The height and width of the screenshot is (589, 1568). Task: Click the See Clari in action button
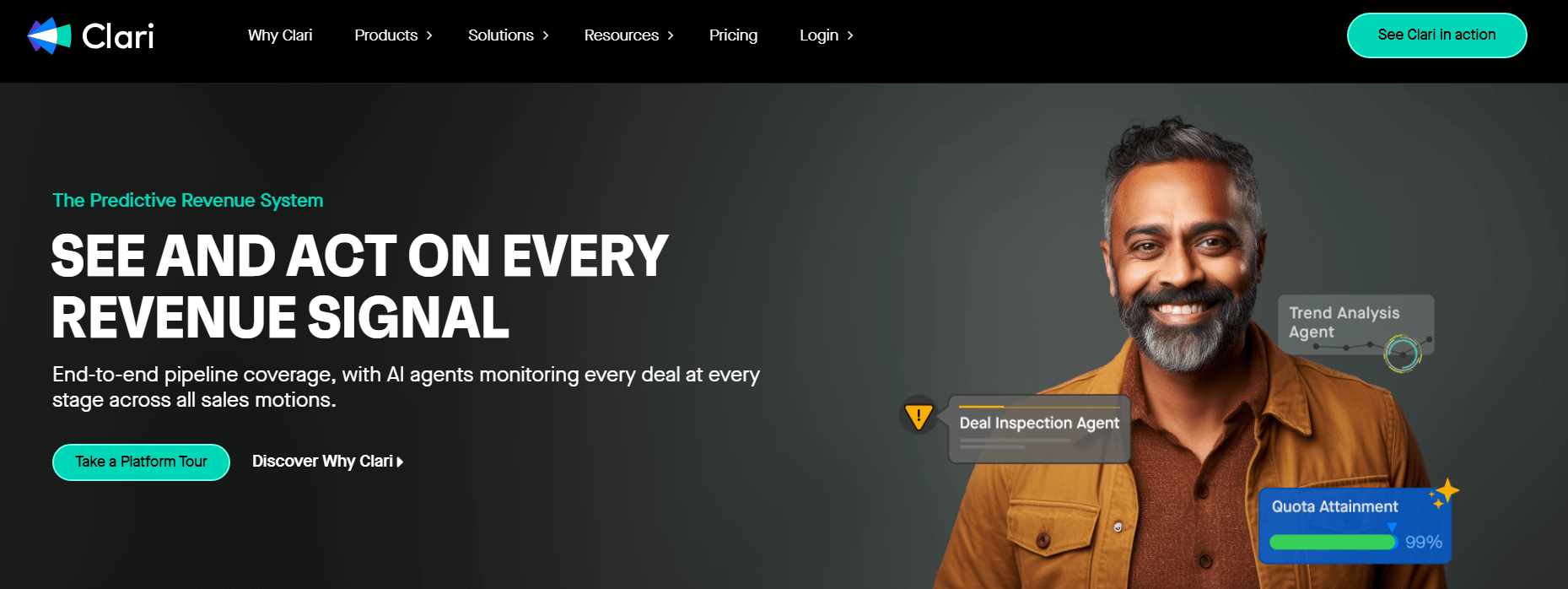(x=1437, y=35)
